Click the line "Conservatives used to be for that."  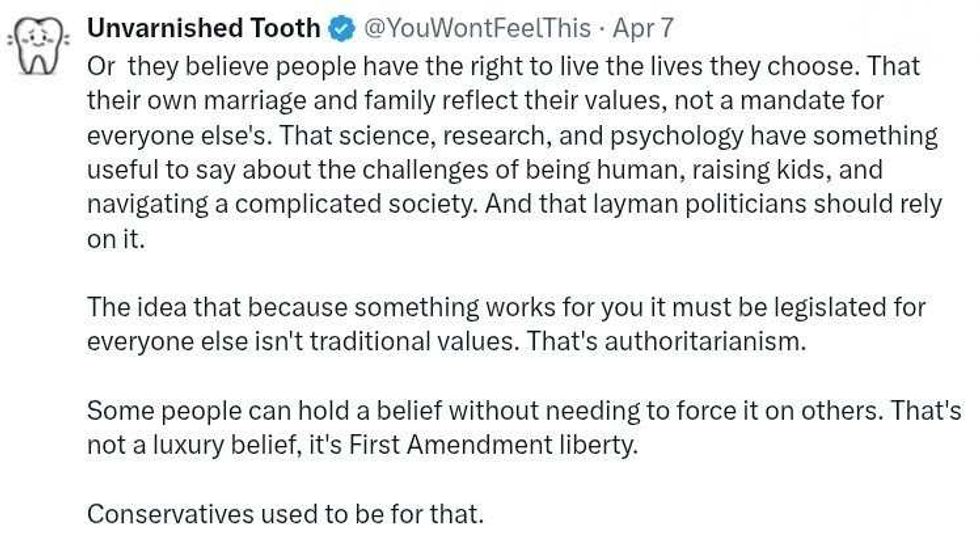click(x=286, y=514)
